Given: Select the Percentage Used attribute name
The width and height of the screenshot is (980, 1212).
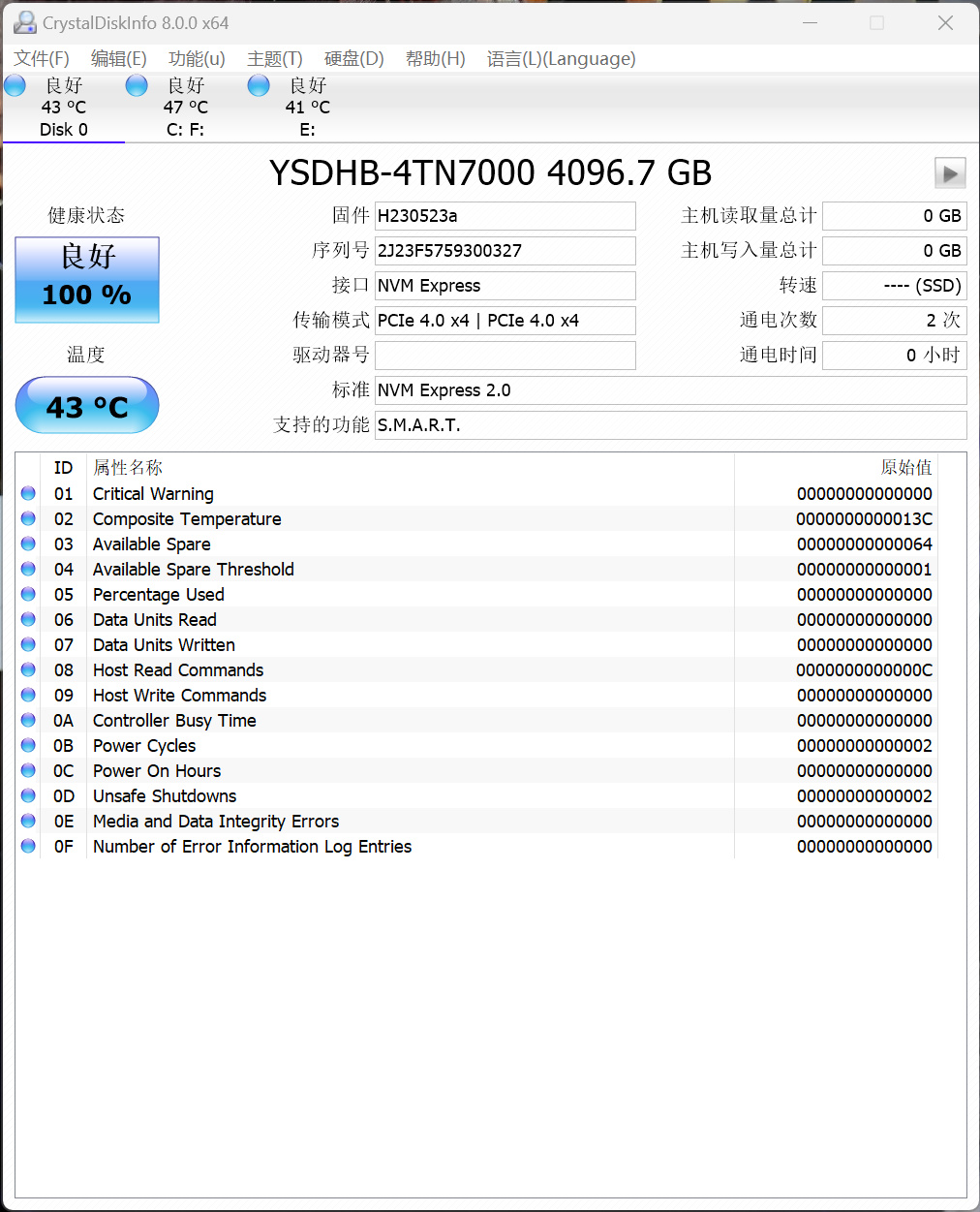Looking at the screenshot, I should pyautogui.click(x=159, y=595).
